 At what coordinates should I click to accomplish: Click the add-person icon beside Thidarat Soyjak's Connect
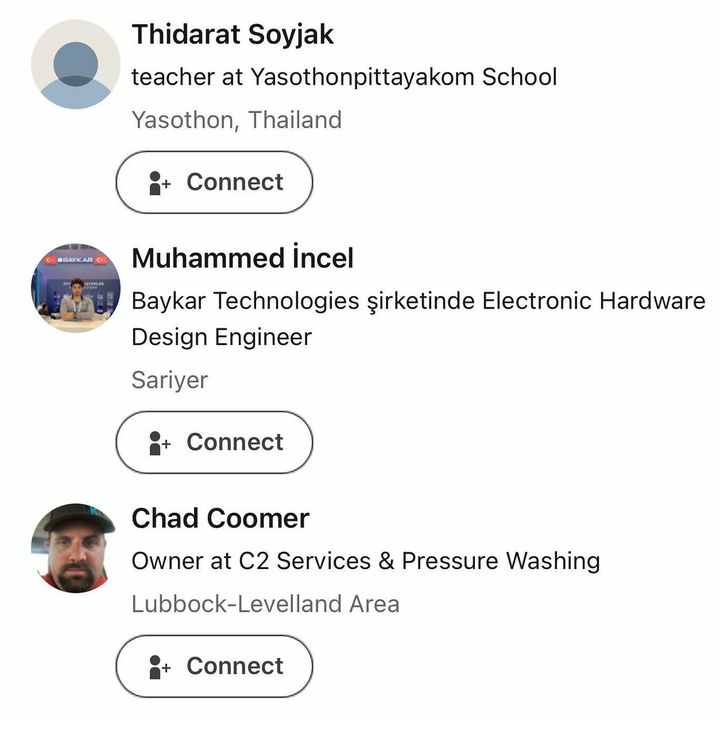click(159, 183)
